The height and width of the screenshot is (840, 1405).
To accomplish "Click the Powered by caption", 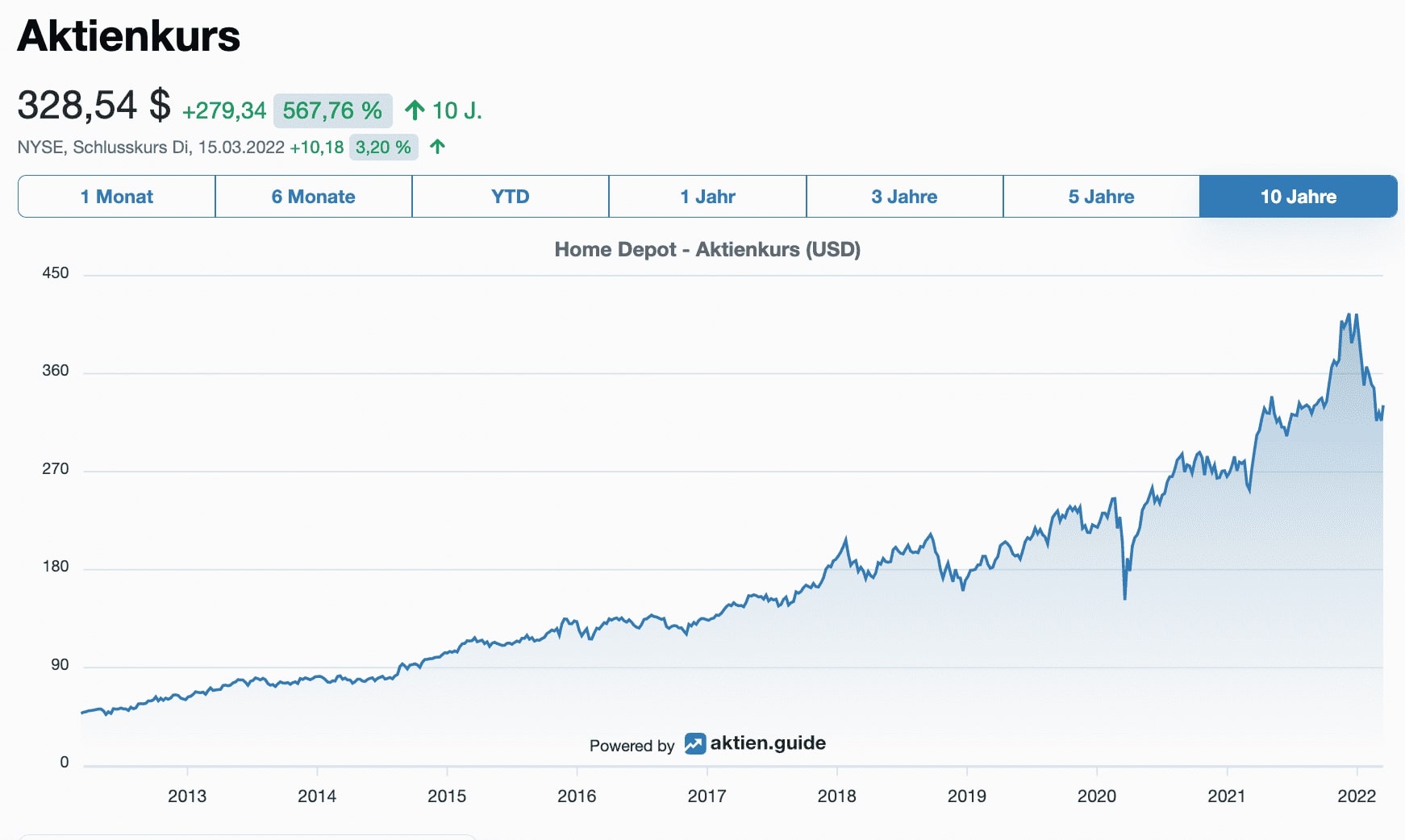I will [632, 746].
